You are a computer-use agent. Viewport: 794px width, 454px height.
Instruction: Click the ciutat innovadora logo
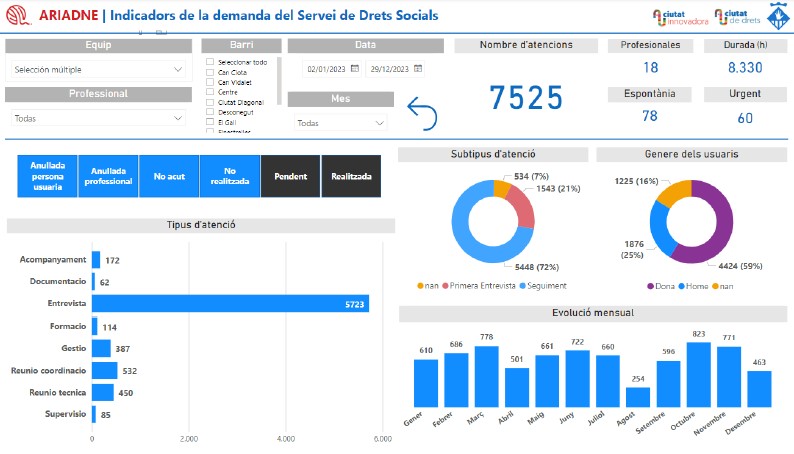(x=680, y=17)
